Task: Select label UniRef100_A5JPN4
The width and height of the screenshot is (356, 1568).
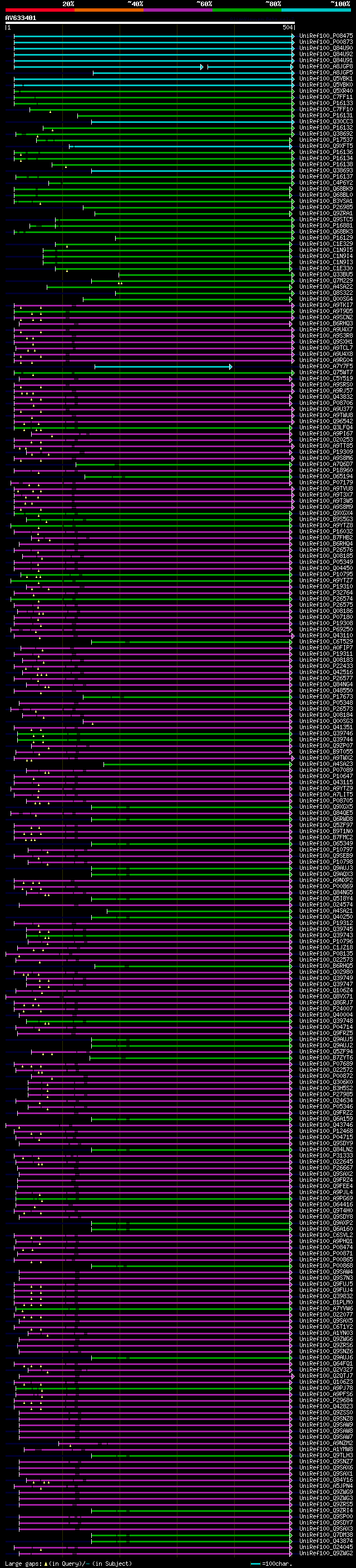Action: point(325,1485)
